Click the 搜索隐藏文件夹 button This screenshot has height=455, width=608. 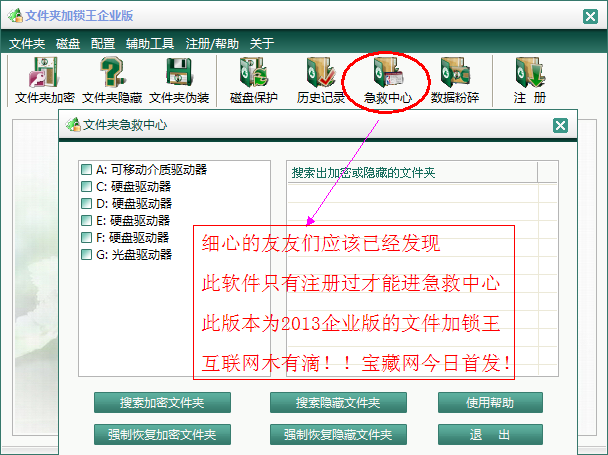click(338, 403)
